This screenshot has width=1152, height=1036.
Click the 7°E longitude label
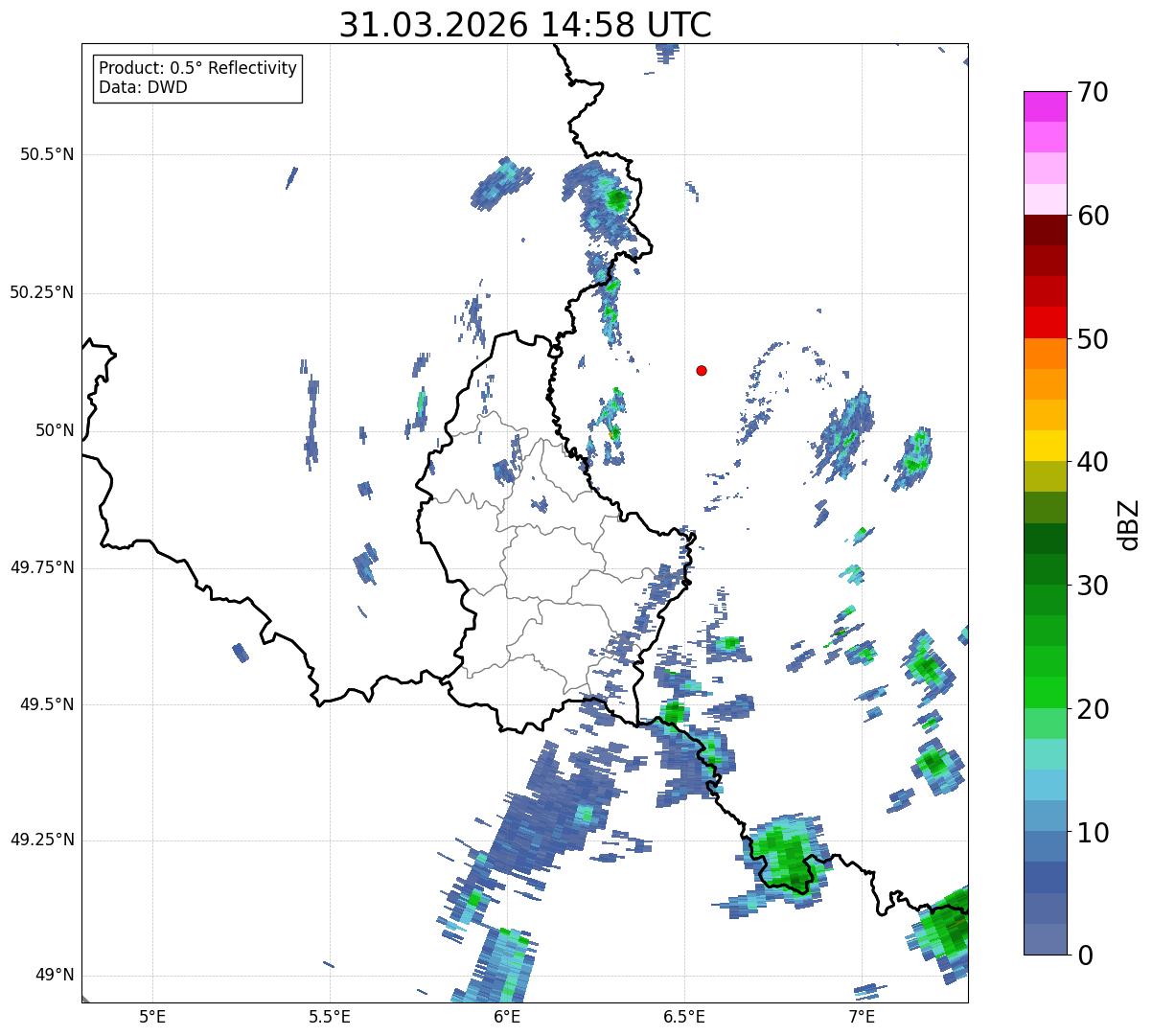point(862,1016)
